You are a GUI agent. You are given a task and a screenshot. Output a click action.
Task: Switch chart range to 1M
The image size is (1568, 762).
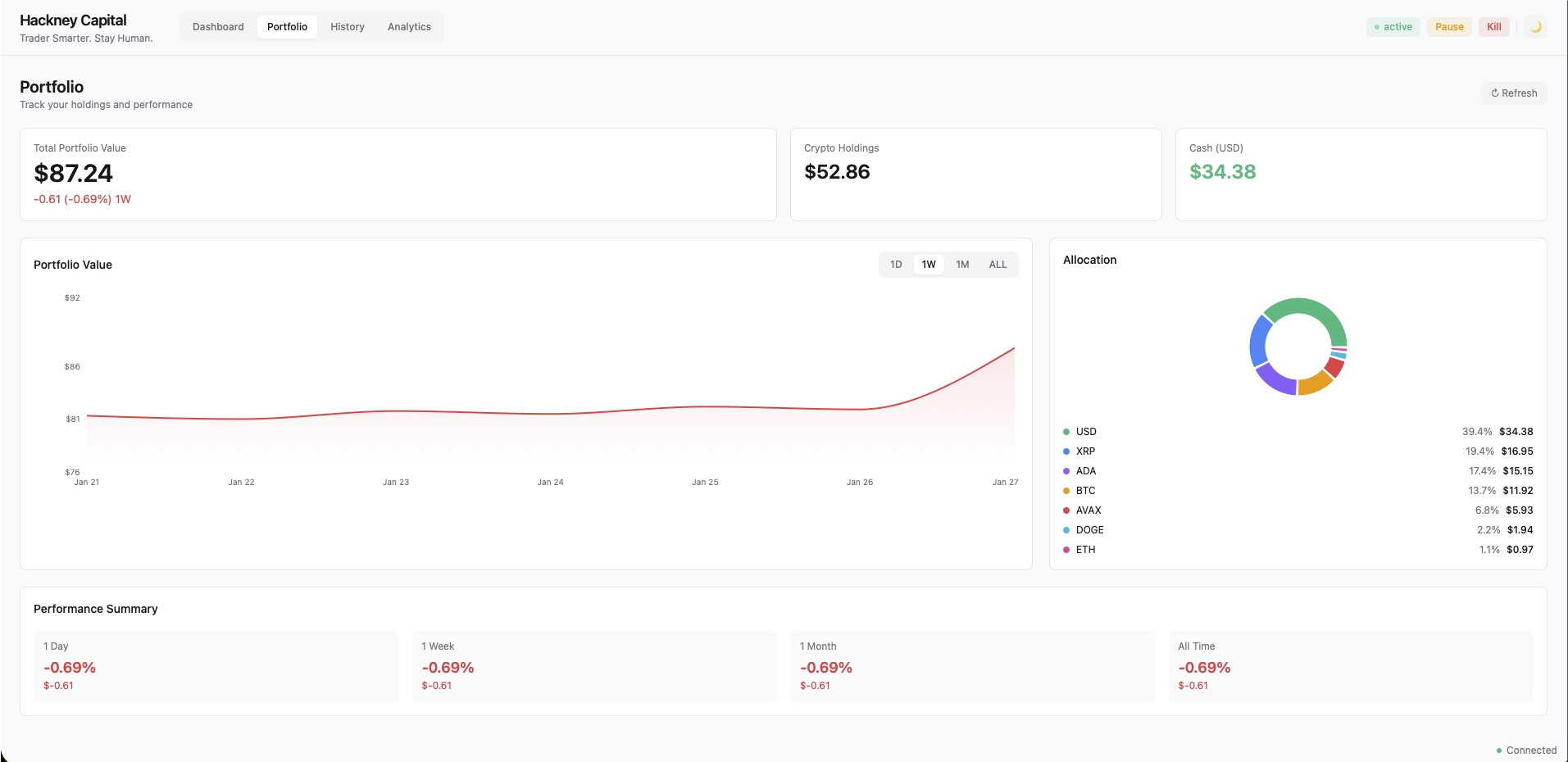(x=962, y=265)
